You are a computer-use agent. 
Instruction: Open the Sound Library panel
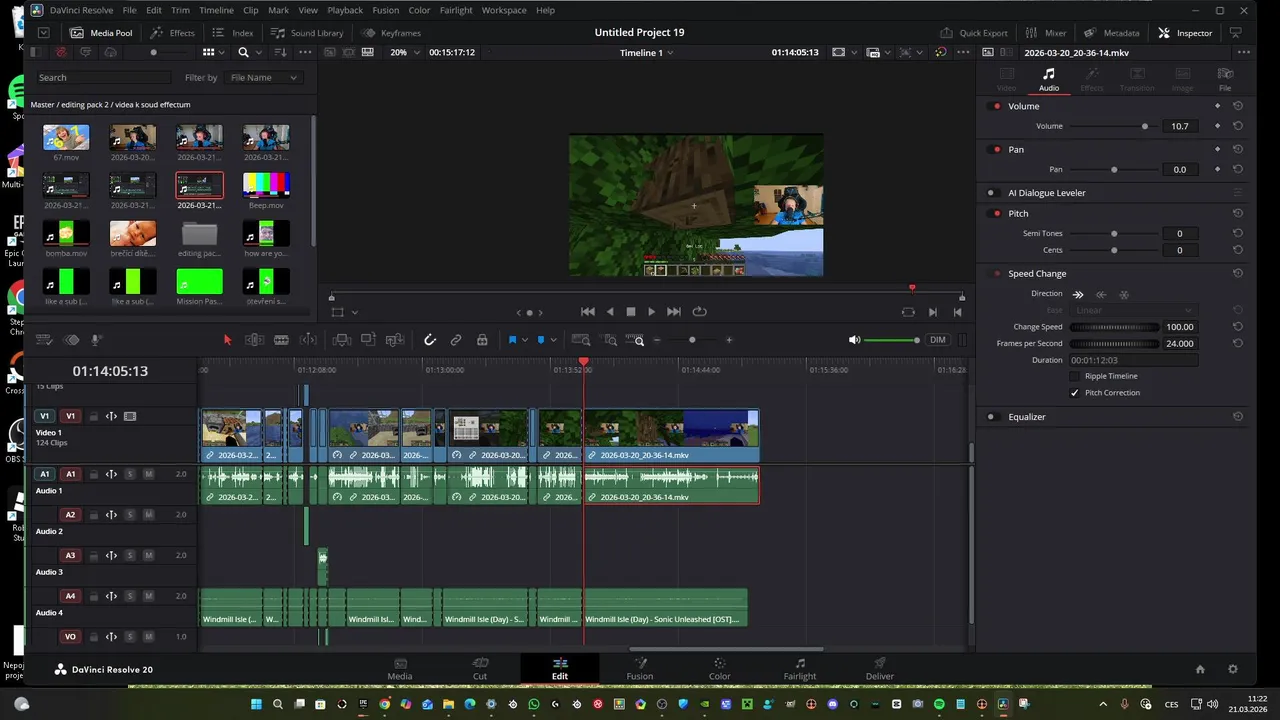tap(307, 33)
